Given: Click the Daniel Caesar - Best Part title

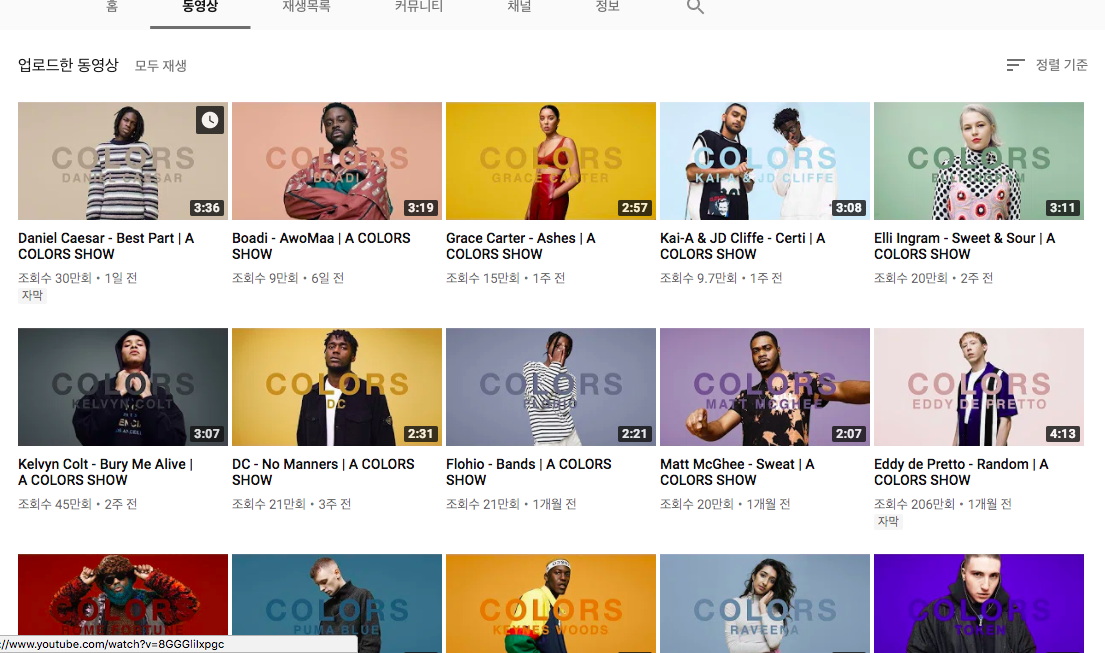Looking at the screenshot, I should click(106, 246).
